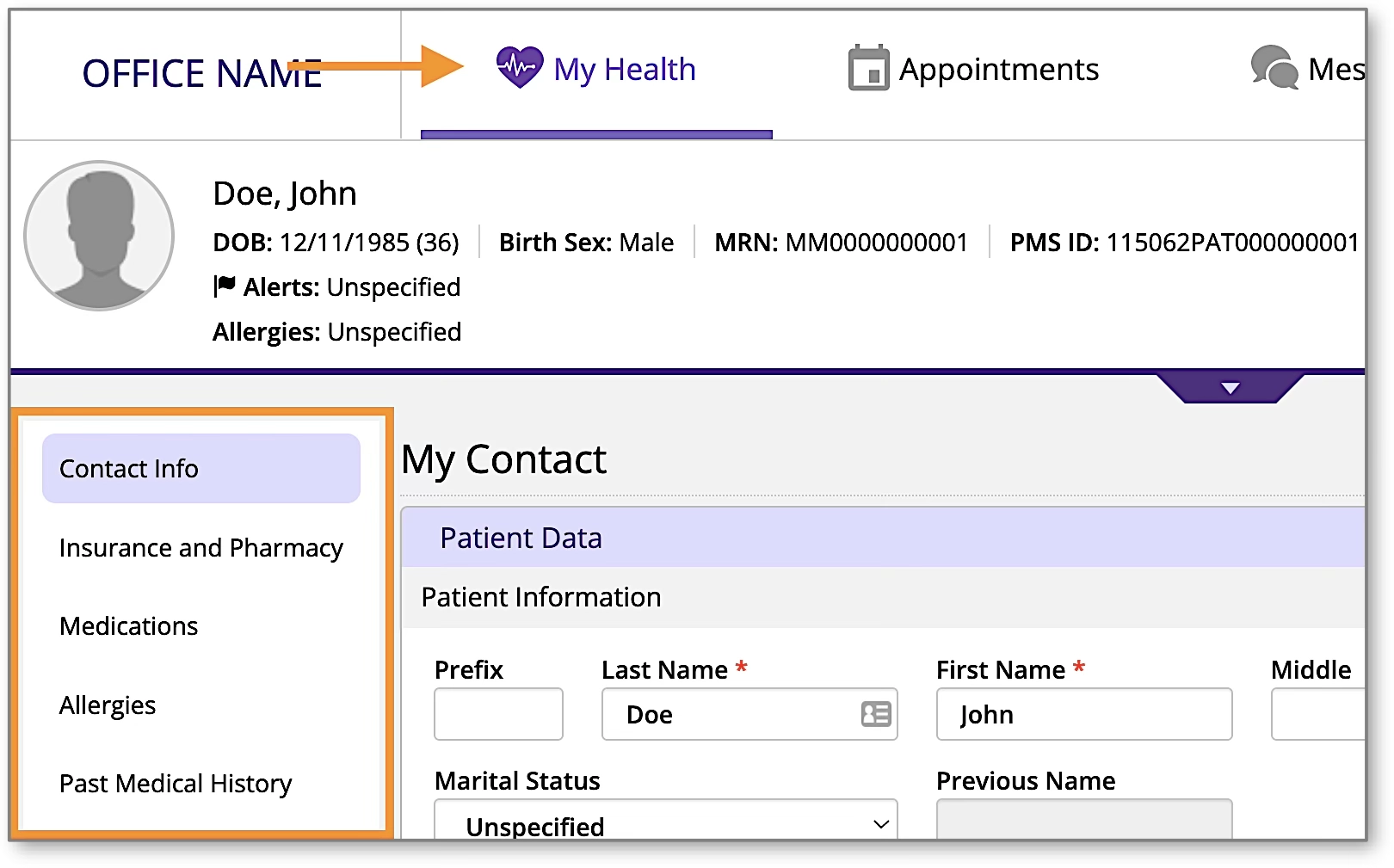Viewport: 1394px width, 868px height.
Task: Collapse the patient header banner arrow
Action: 1230,388
